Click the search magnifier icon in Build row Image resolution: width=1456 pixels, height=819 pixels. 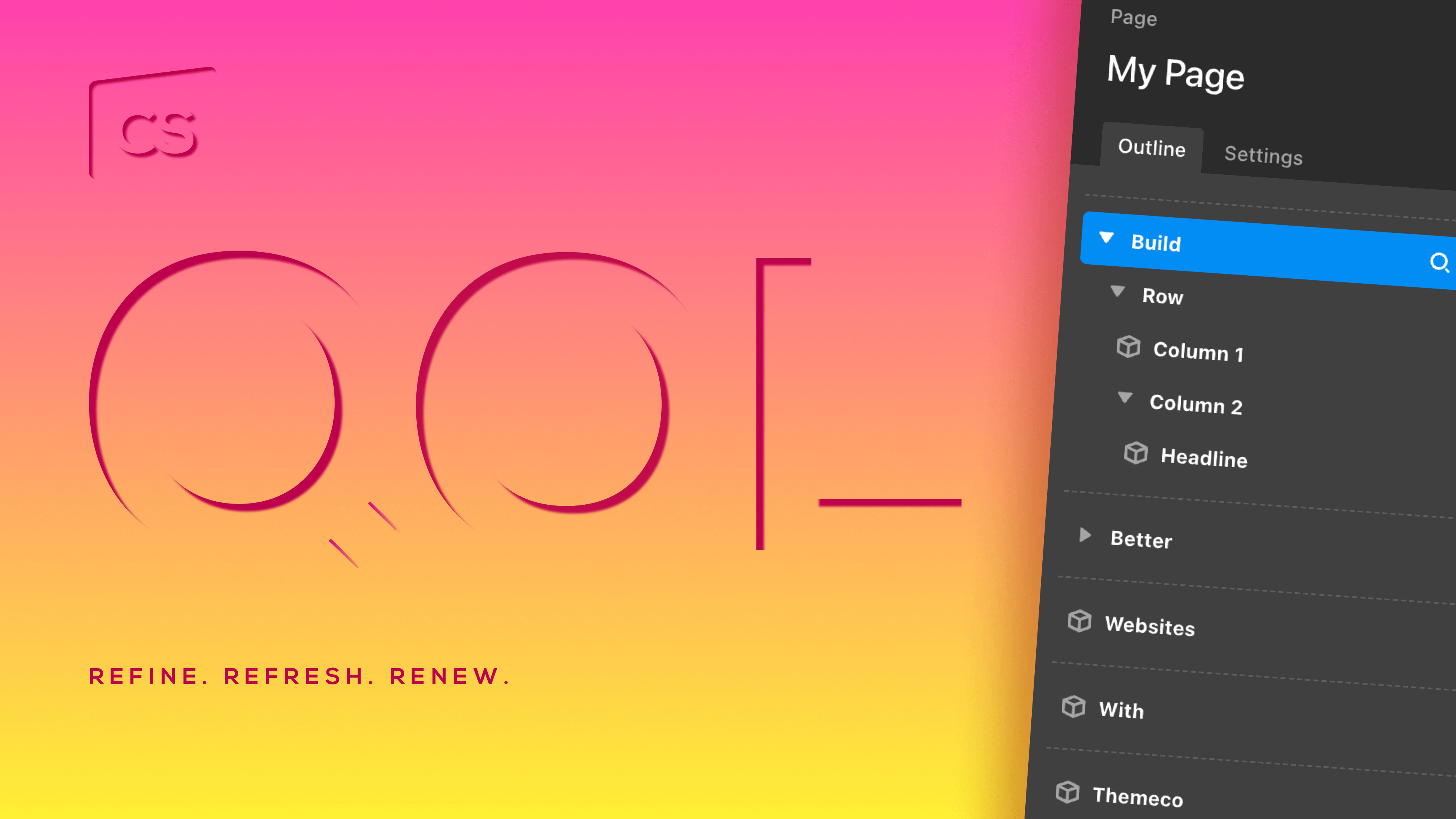coord(1439,263)
